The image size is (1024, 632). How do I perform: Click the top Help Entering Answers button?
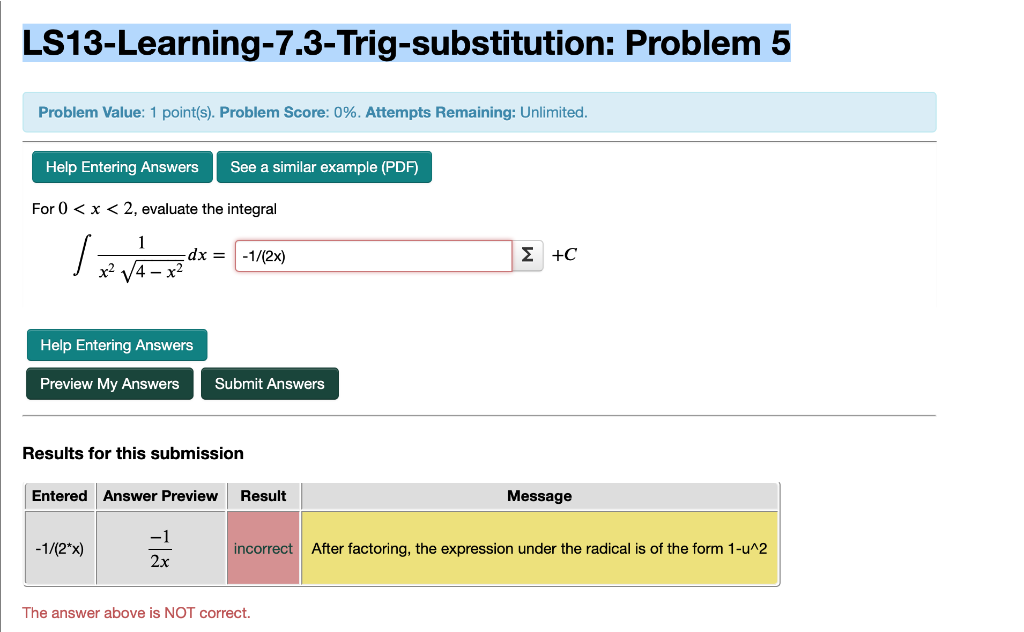[121, 167]
